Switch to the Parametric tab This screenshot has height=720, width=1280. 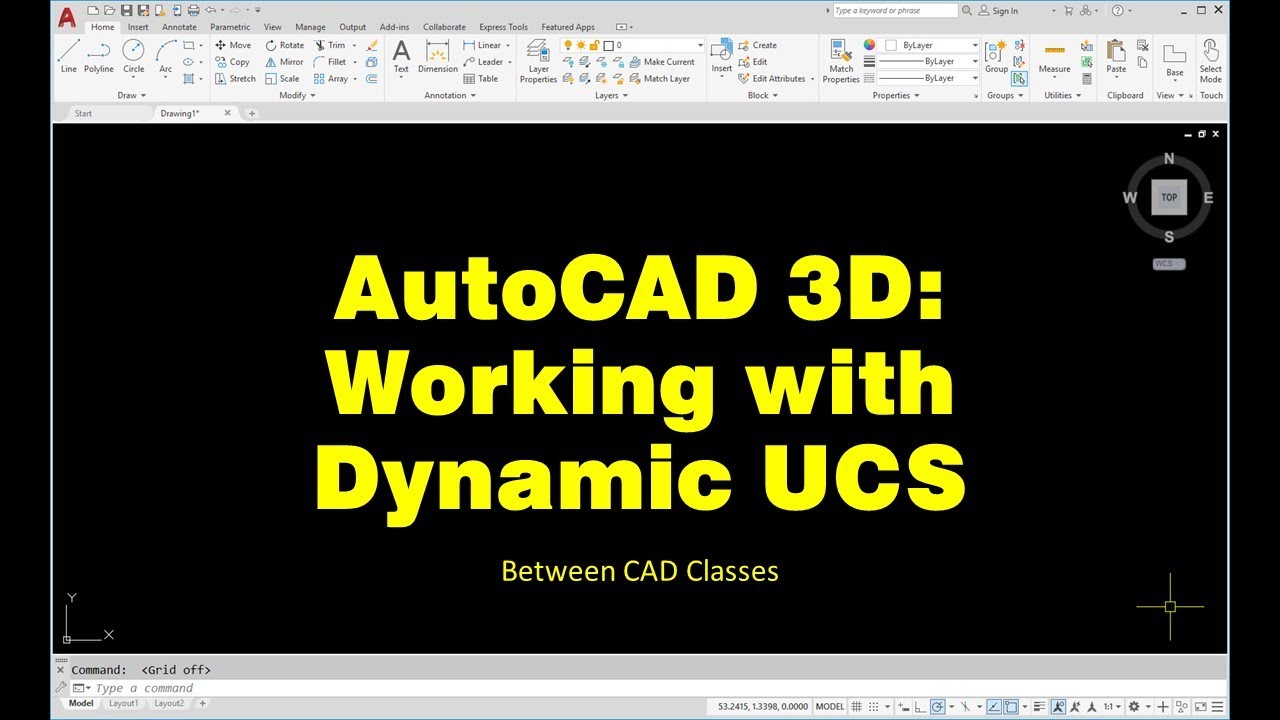[230, 27]
